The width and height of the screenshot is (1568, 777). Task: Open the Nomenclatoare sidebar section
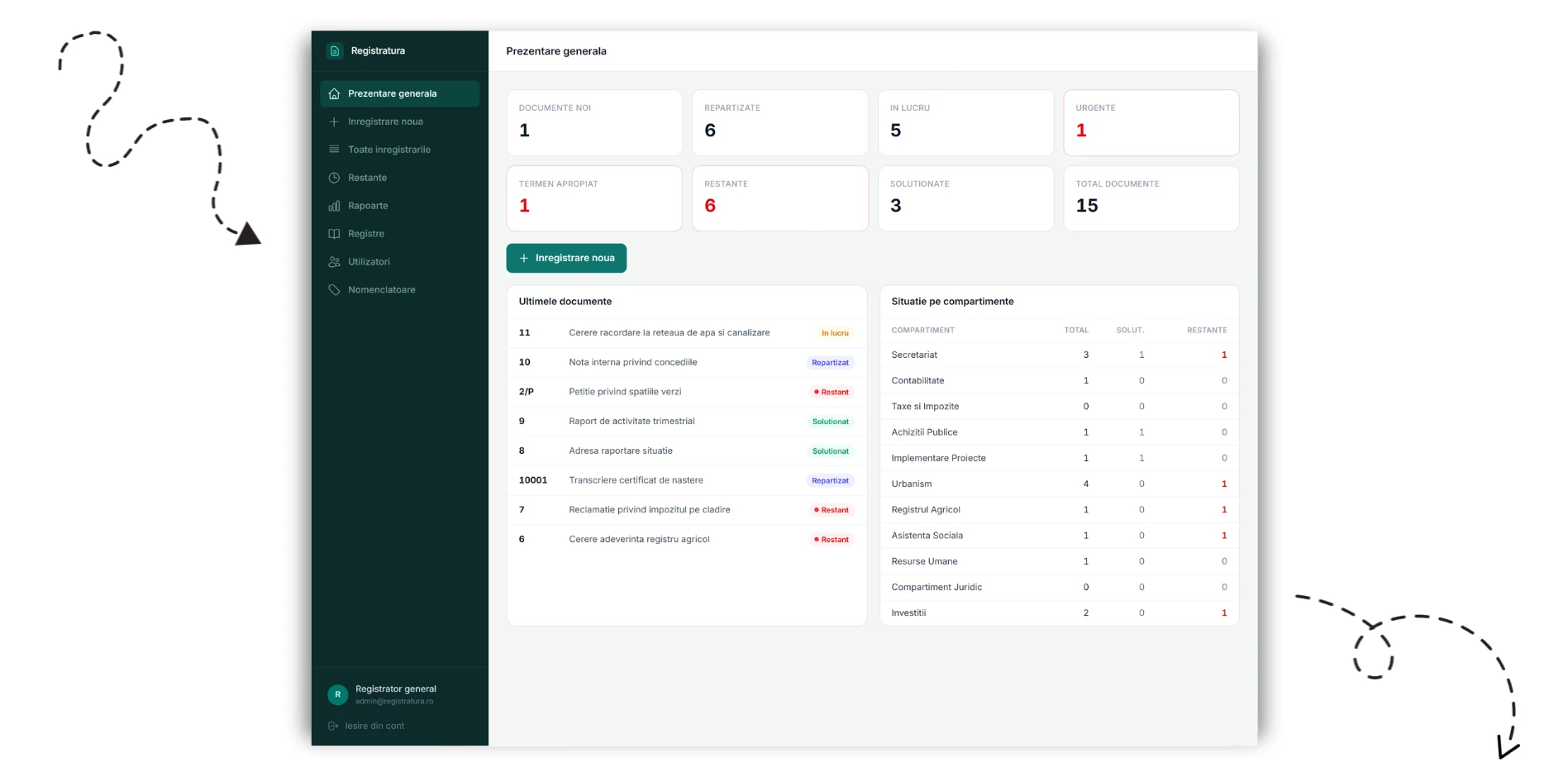[x=399, y=291]
